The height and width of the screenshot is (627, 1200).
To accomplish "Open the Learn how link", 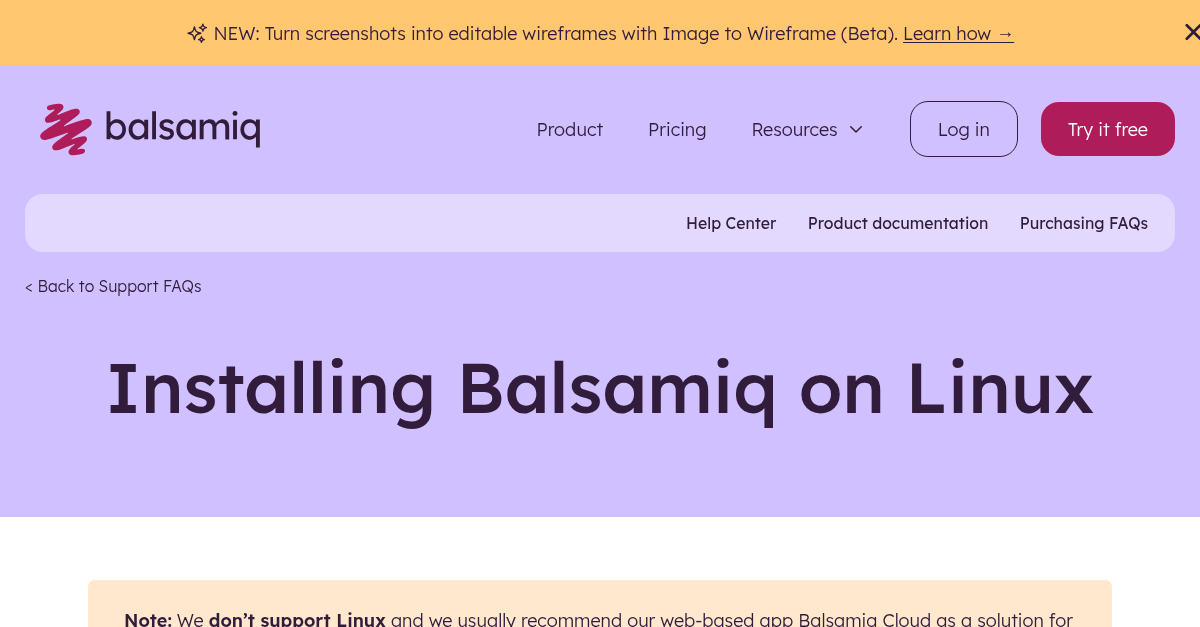I will (948, 33).
